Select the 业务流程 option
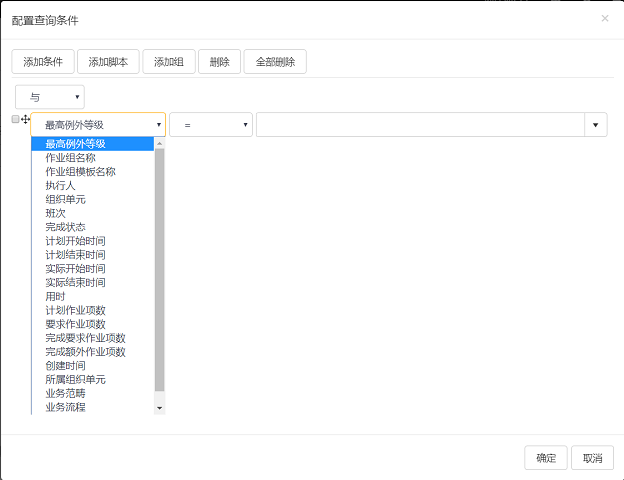The image size is (624, 480). 65,407
